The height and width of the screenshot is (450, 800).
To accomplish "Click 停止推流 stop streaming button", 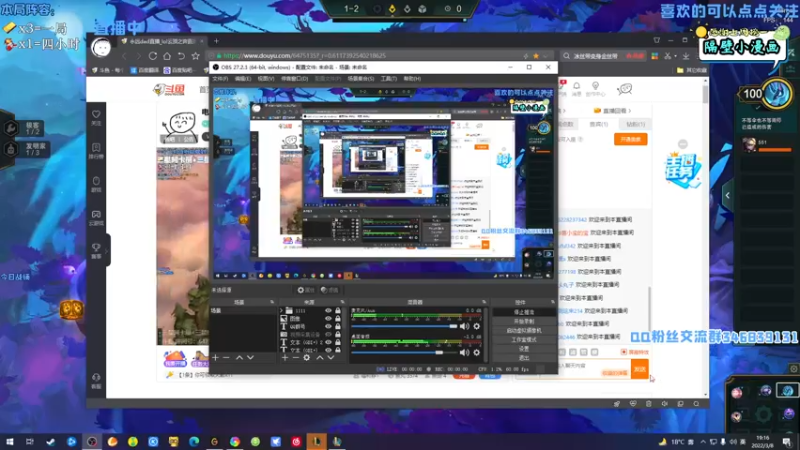I will 524,312.
